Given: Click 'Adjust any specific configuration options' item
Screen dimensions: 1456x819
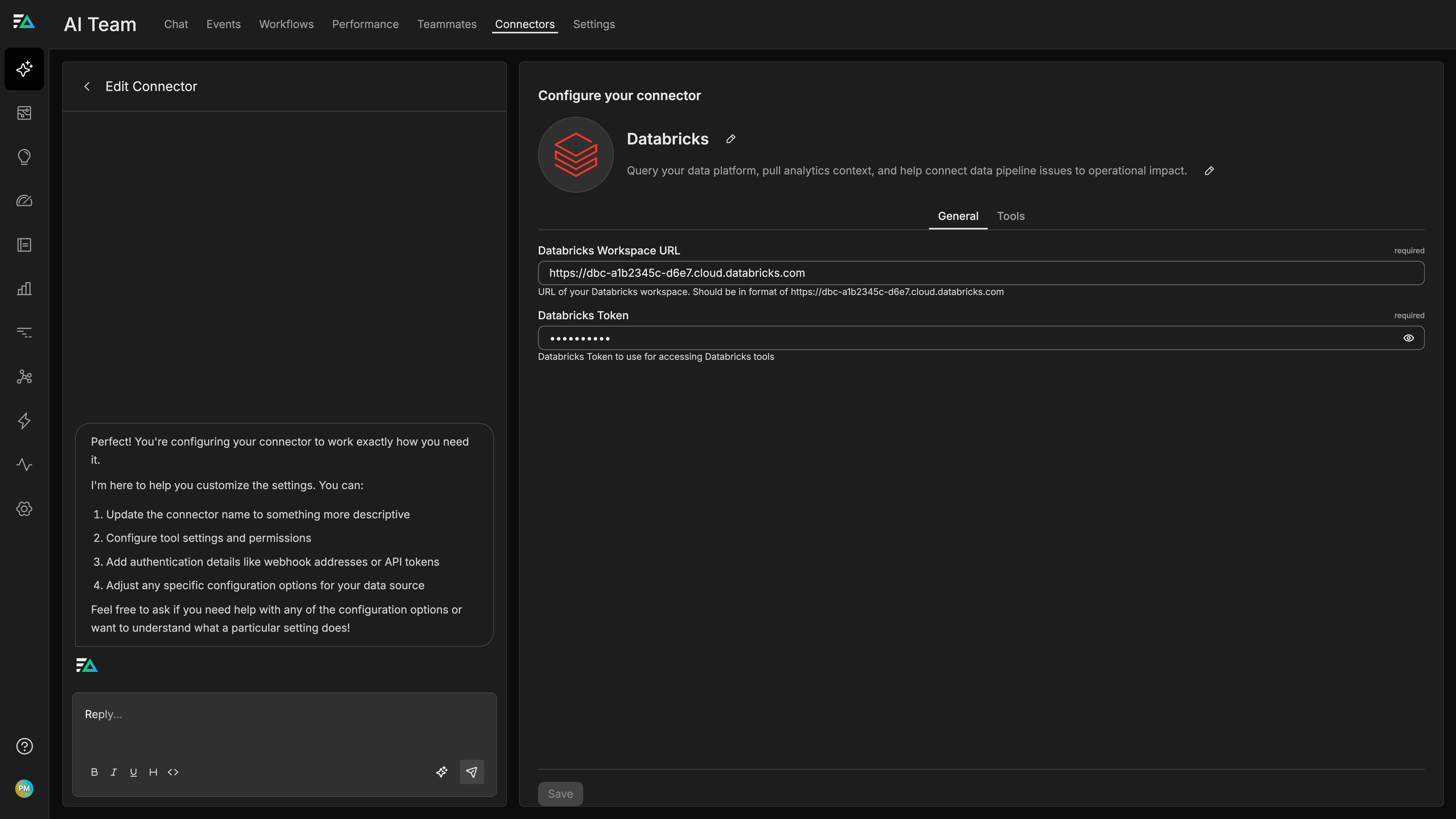Looking at the screenshot, I should [x=265, y=586].
